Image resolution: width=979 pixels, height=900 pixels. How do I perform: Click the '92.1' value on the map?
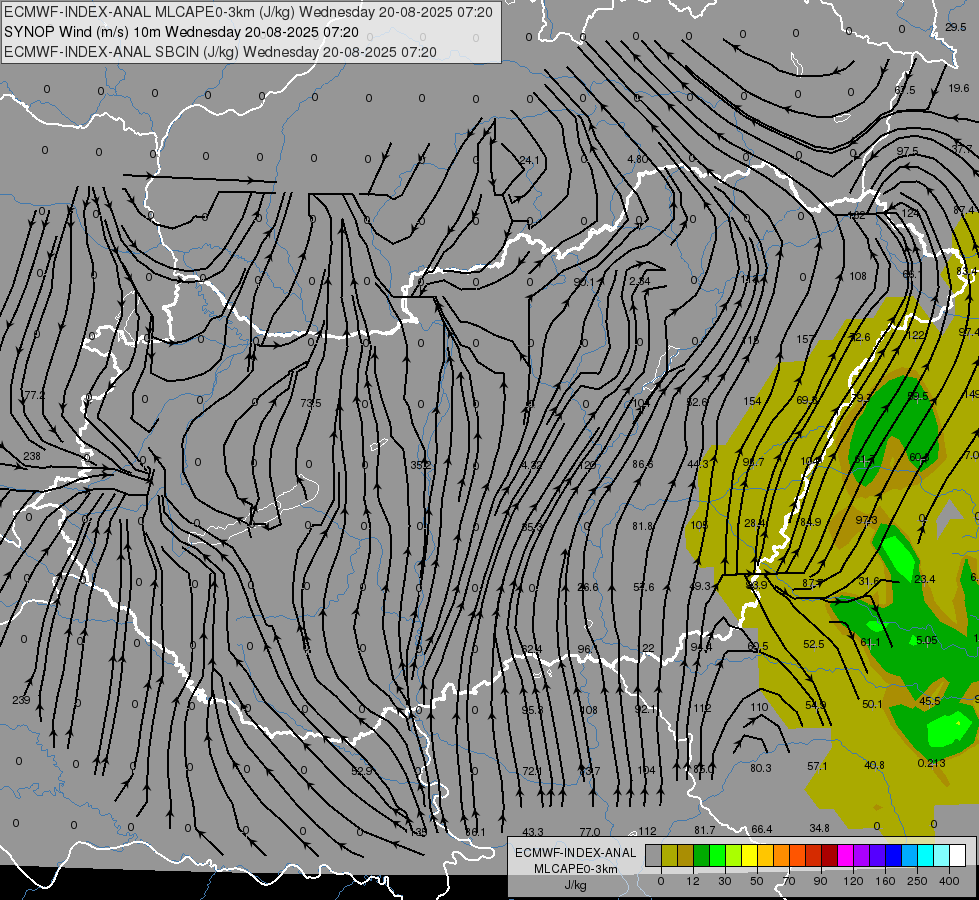(x=645, y=709)
